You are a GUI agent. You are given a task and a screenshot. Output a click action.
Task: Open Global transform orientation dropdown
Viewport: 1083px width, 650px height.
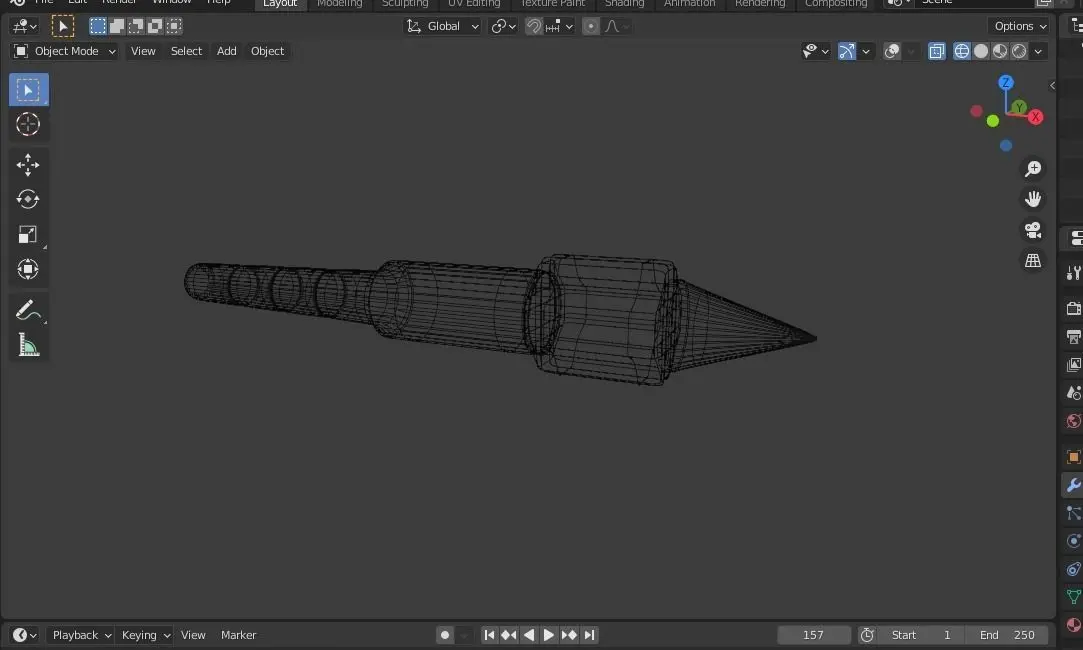(x=443, y=26)
